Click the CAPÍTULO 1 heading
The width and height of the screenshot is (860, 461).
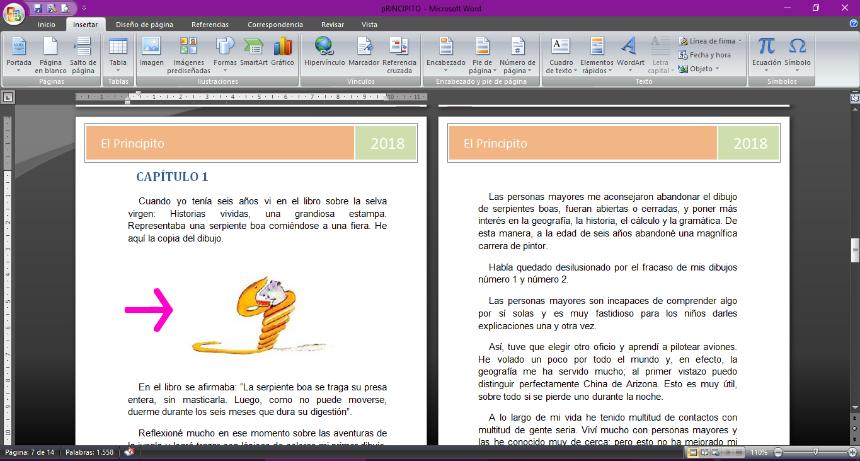point(172,177)
